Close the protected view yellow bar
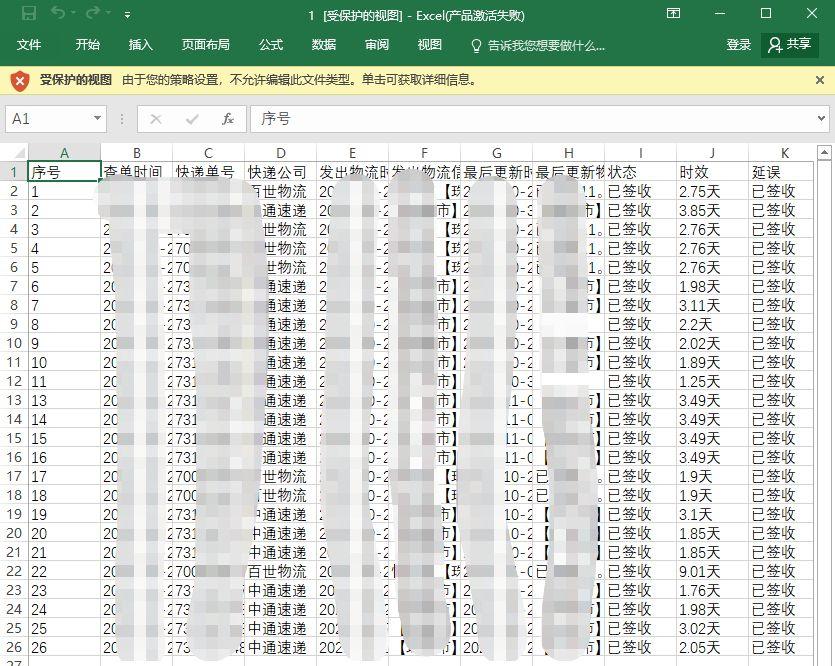Screen dimensions: 835x666 820,80
